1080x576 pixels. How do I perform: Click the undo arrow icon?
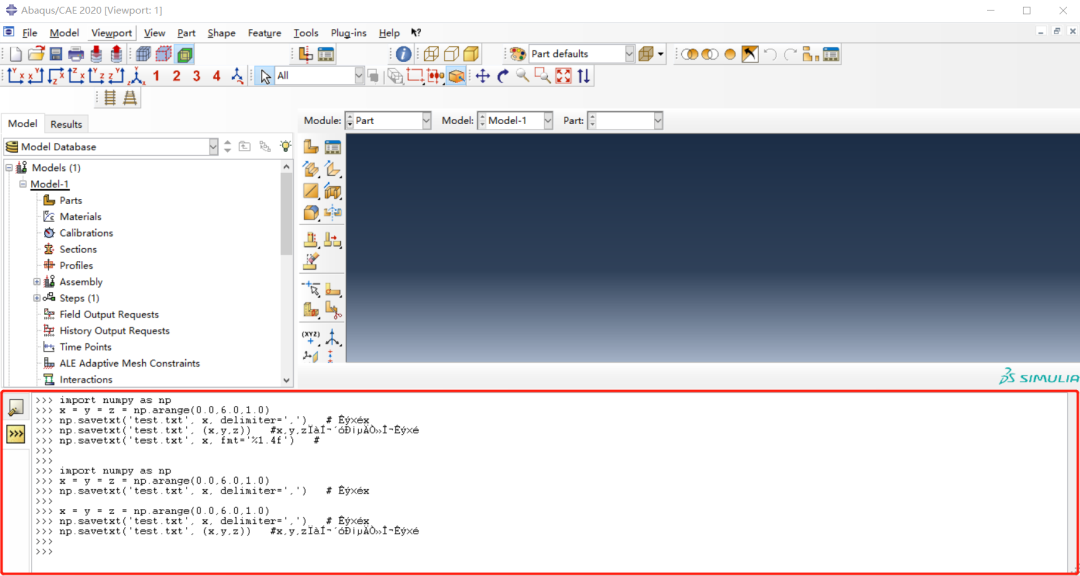pyautogui.click(x=771, y=54)
